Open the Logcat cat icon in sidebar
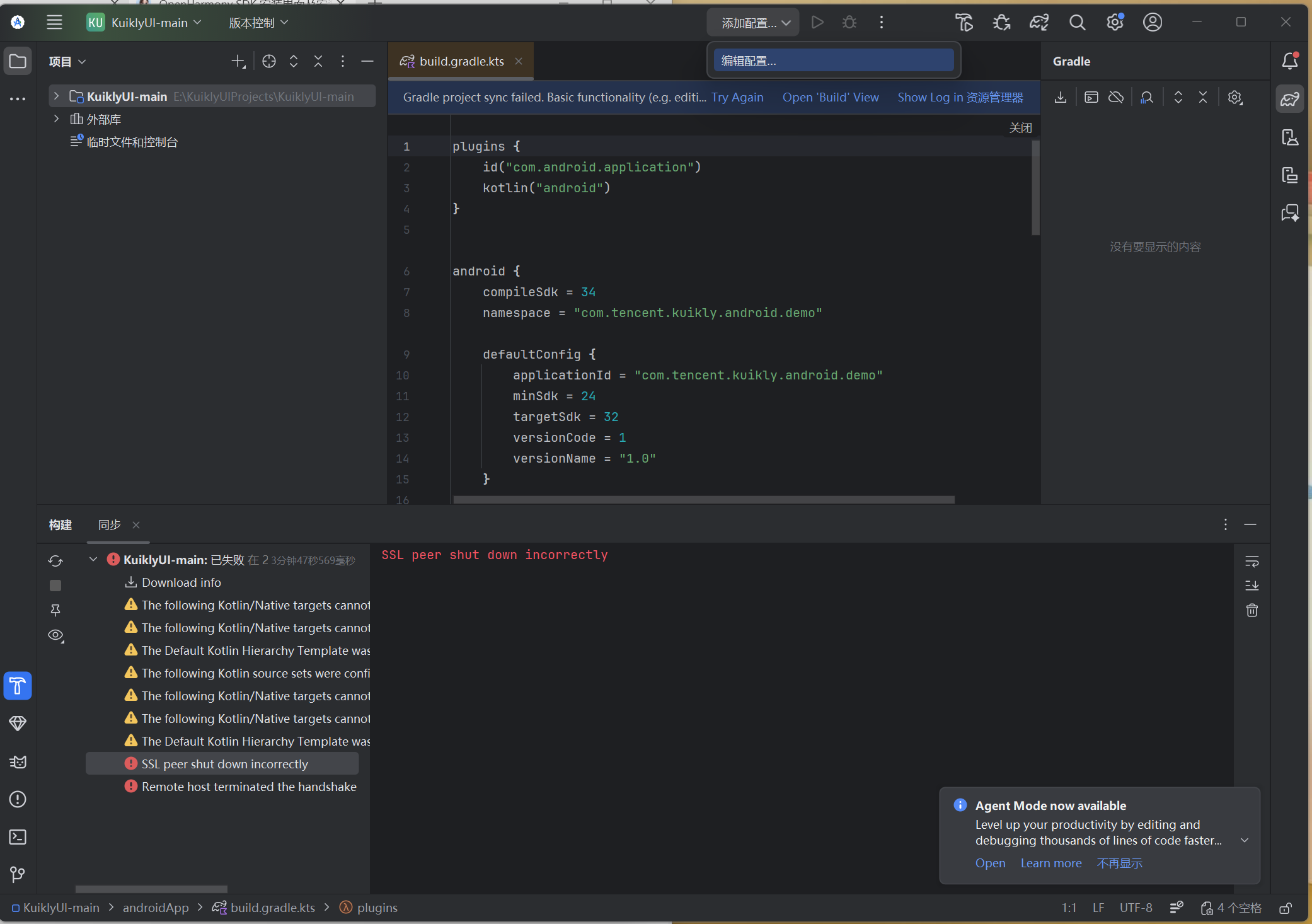Screen dimensions: 1312x924 click(x=18, y=762)
